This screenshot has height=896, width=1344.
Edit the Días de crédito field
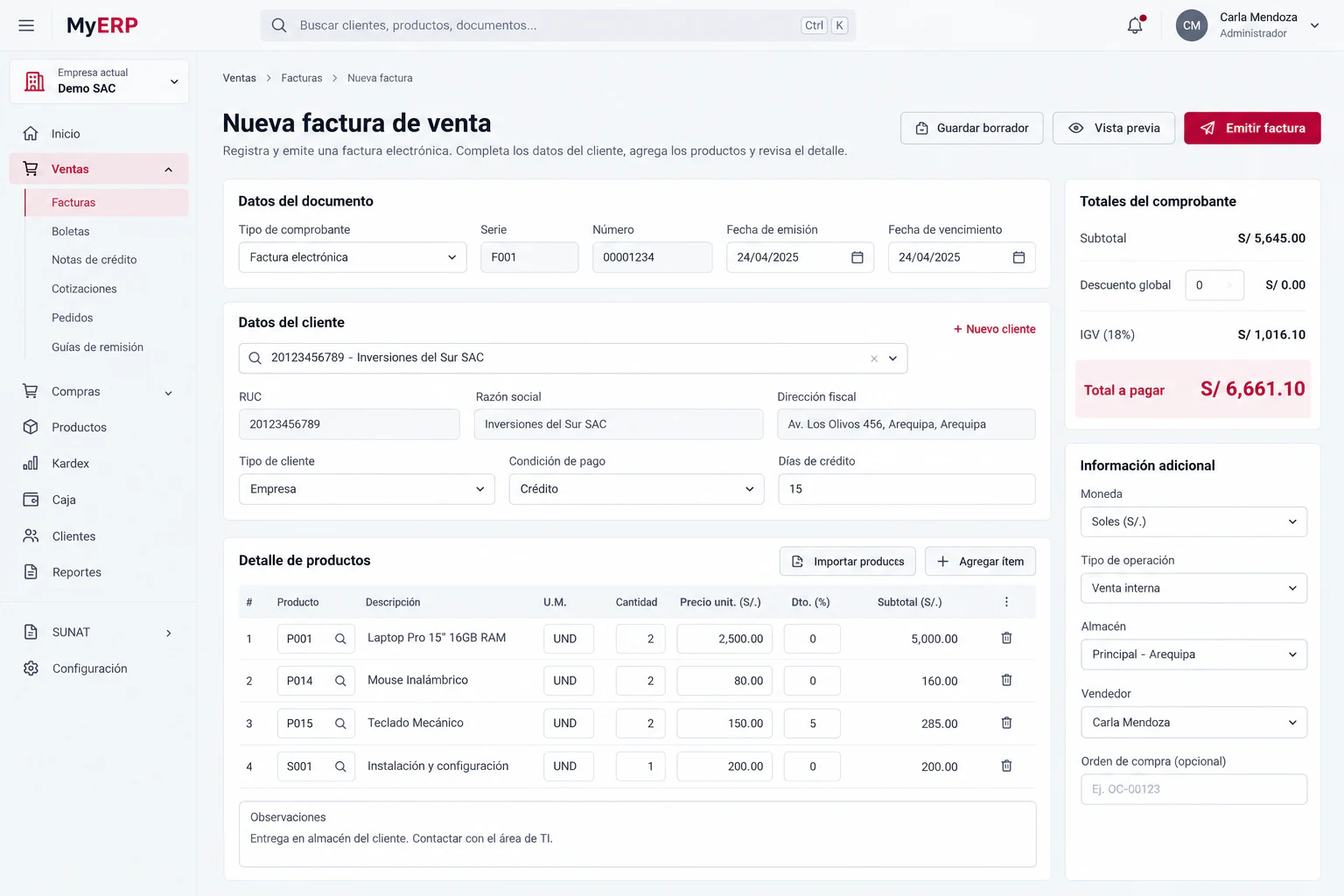[906, 489]
